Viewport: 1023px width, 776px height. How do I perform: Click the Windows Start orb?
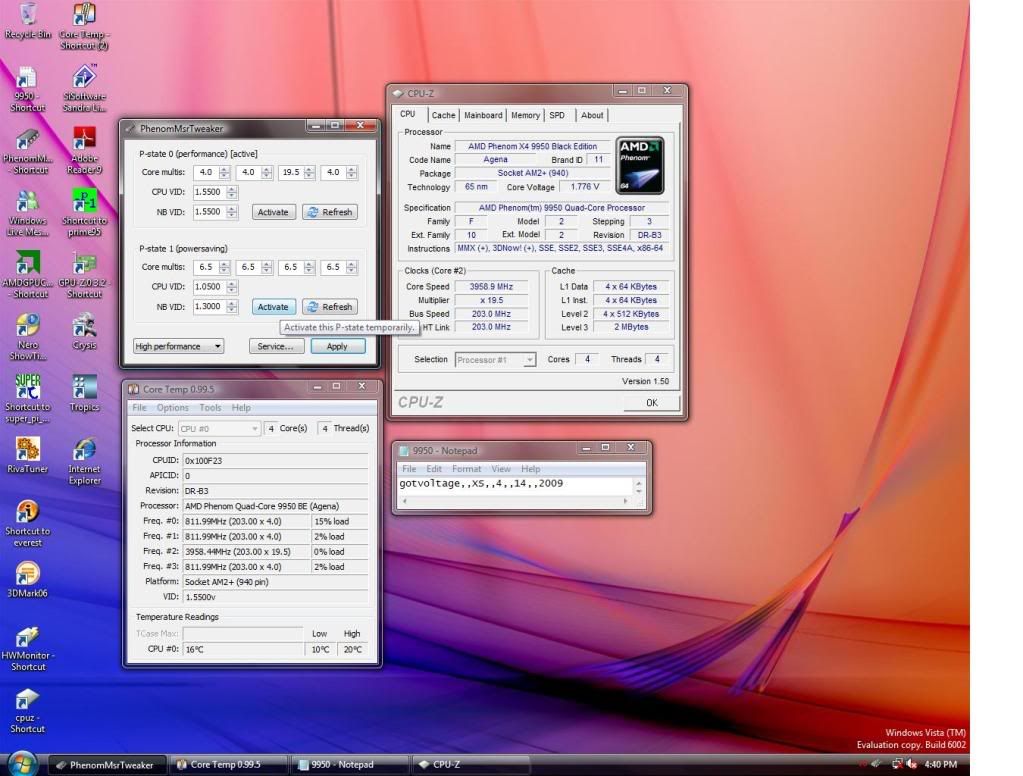click(22, 763)
